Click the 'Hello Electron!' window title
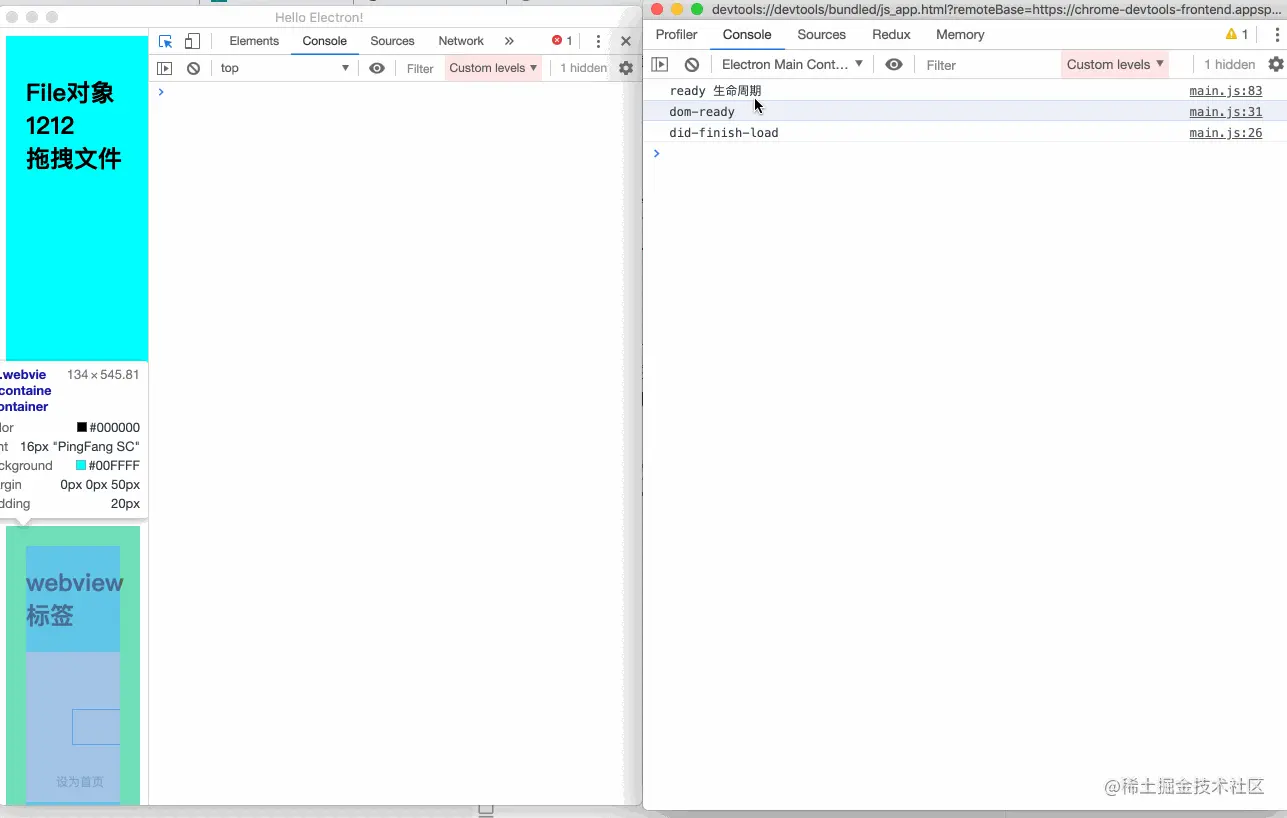Image resolution: width=1287 pixels, height=818 pixels. (319, 17)
